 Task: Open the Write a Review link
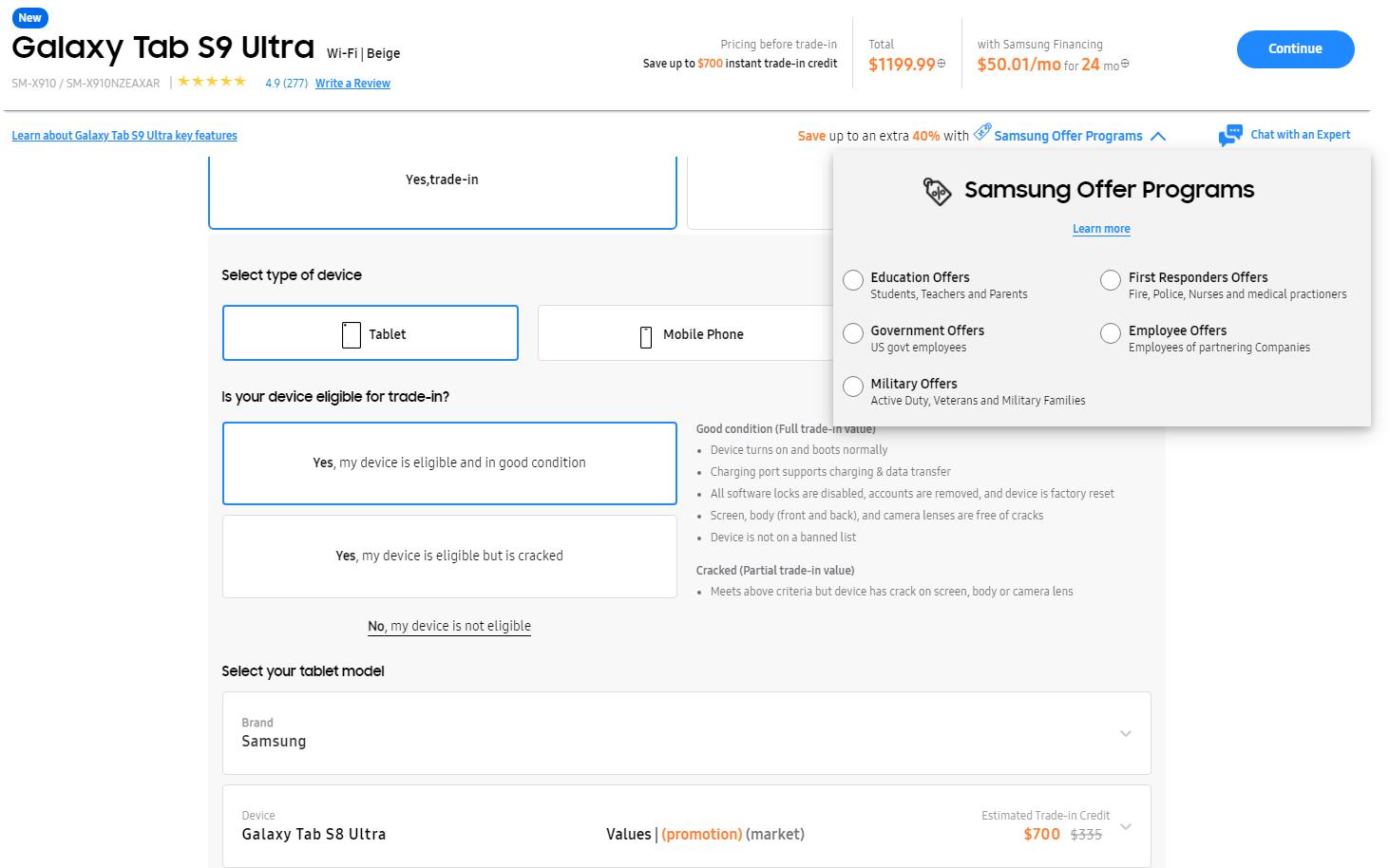[352, 84]
